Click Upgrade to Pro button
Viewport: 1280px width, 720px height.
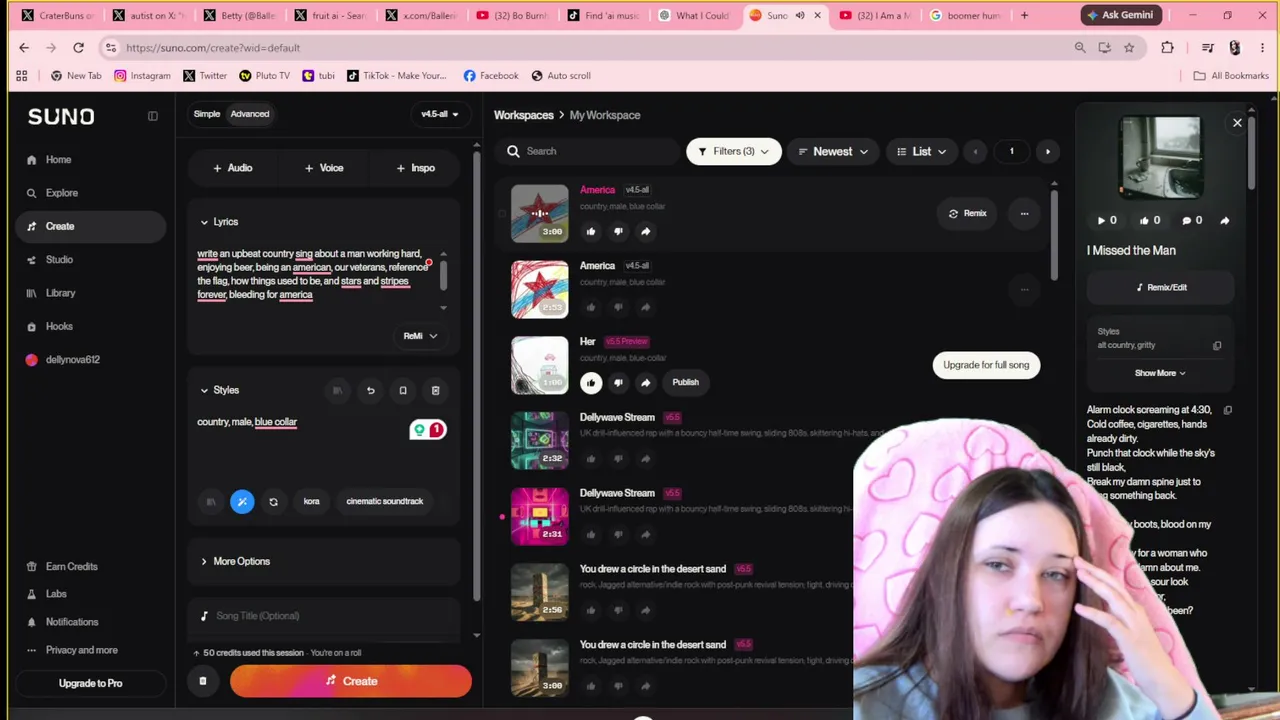pyautogui.click(x=90, y=684)
